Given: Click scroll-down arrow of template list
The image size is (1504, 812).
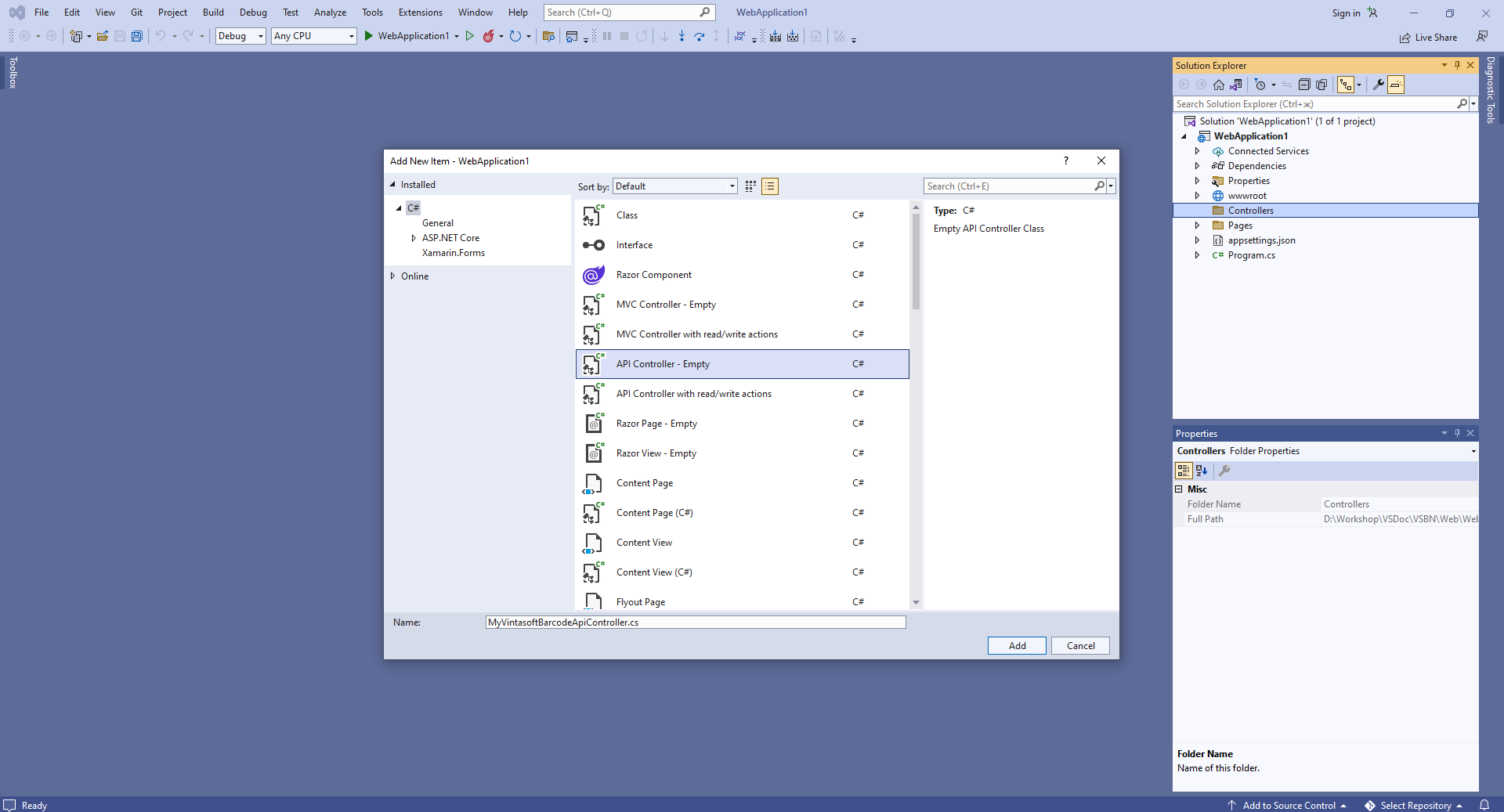Looking at the screenshot, I should pos(916,602).
